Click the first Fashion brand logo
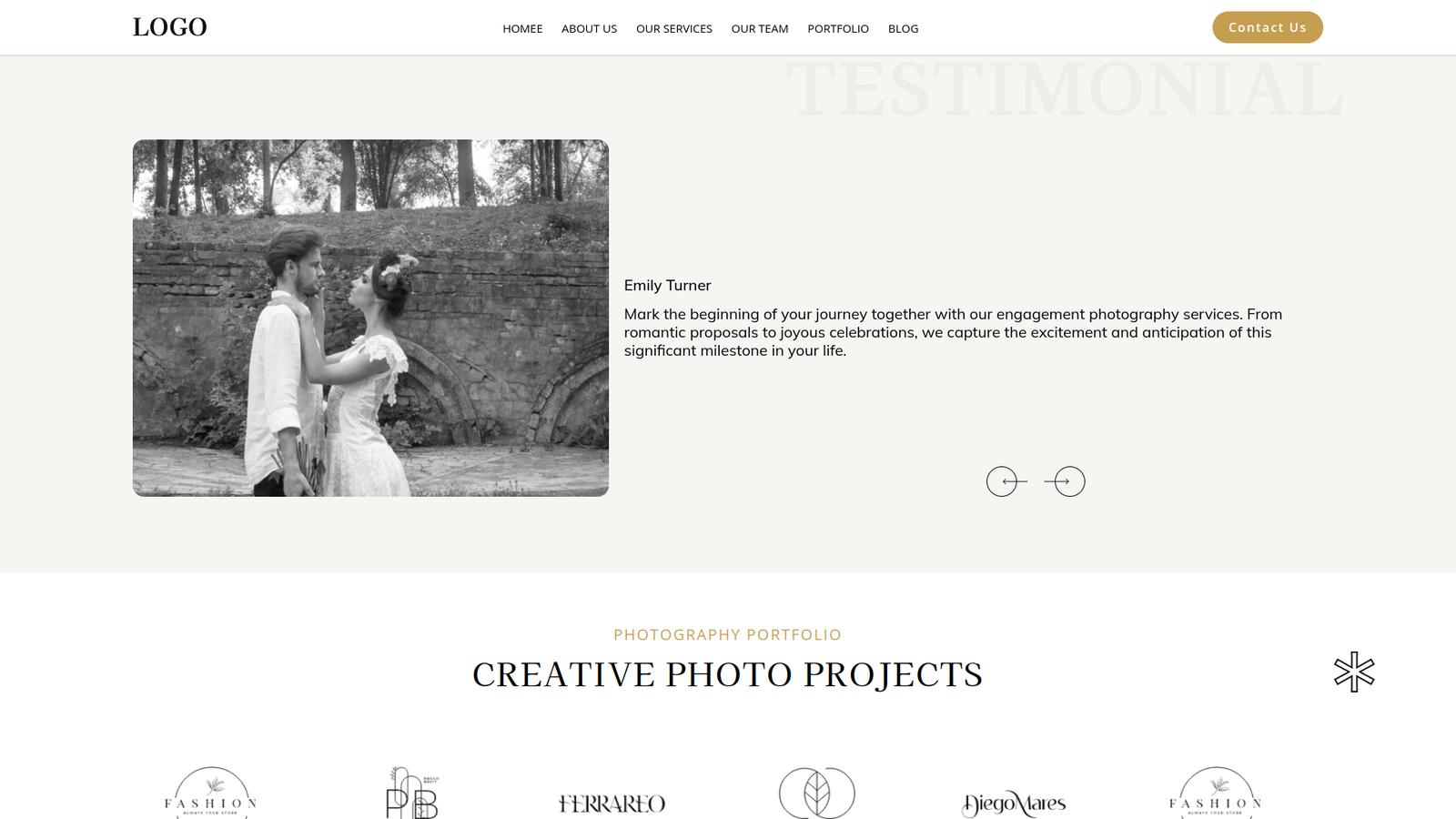Screen dimensions: 1456x819 point(210,793)
